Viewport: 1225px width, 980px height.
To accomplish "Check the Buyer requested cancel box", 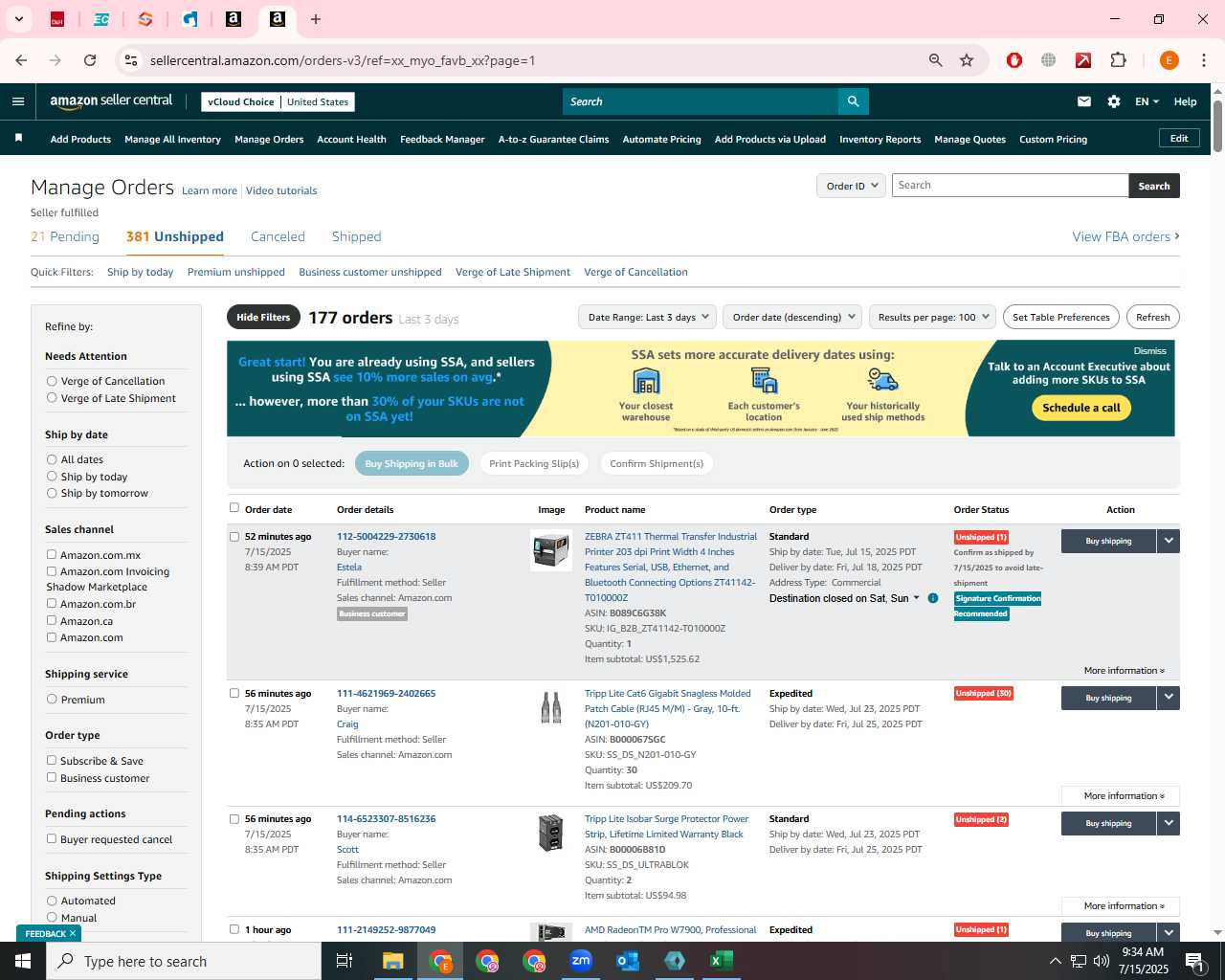I will (x=52, y=838).
